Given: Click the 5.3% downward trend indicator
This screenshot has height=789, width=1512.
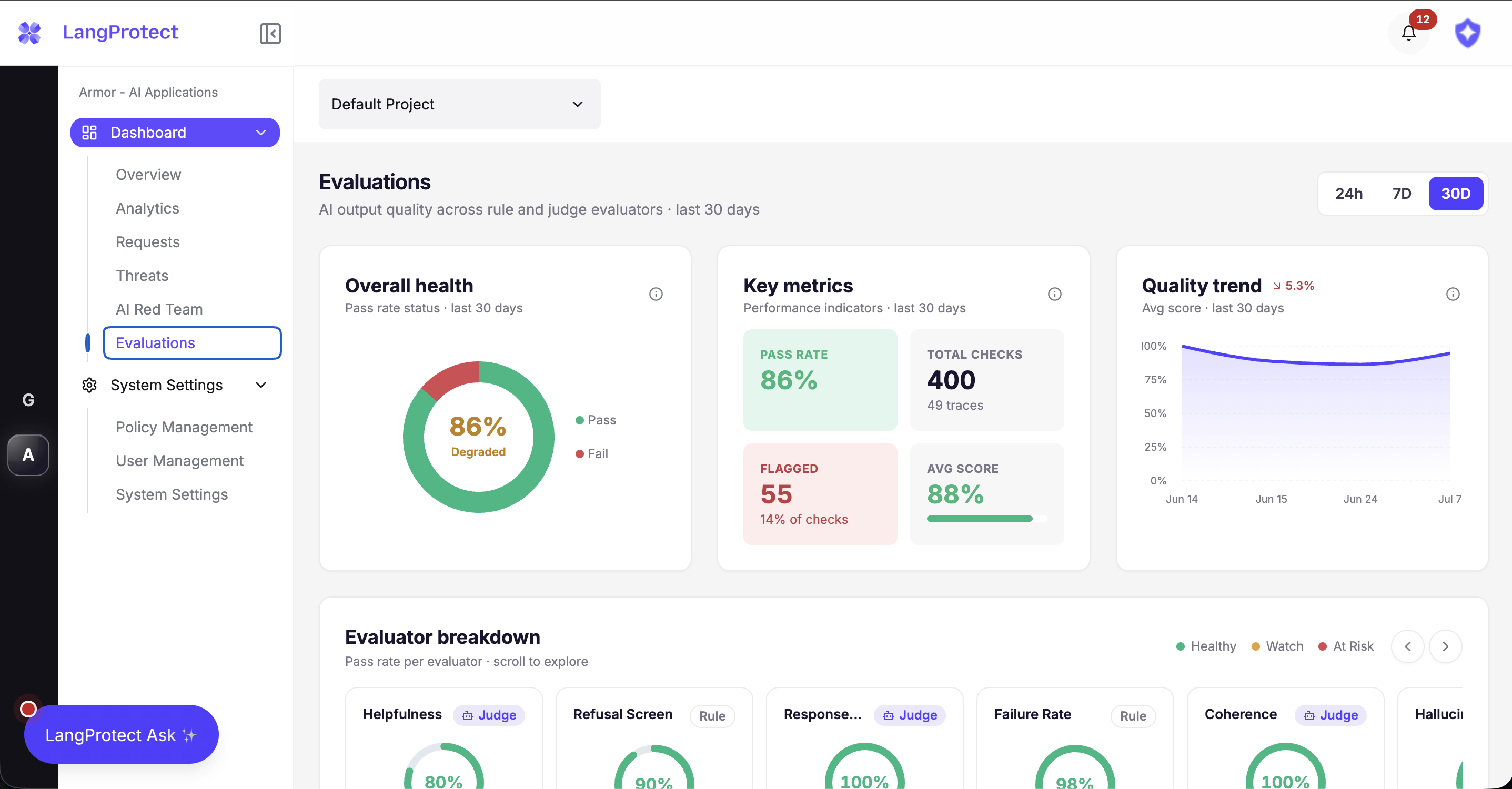Looking at the screenshot, I should 1293,286.
